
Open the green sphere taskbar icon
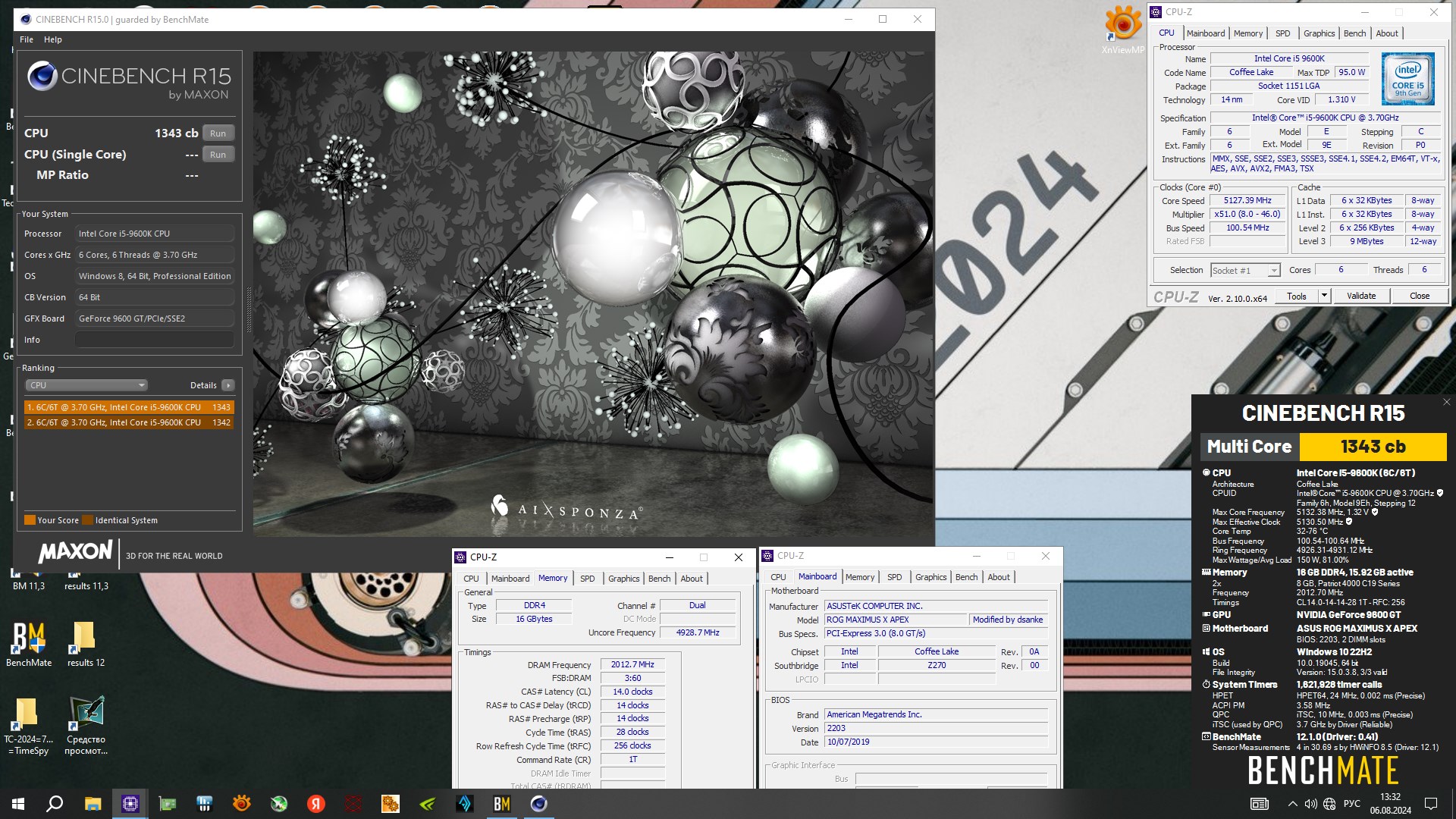[x=278, y=804]
